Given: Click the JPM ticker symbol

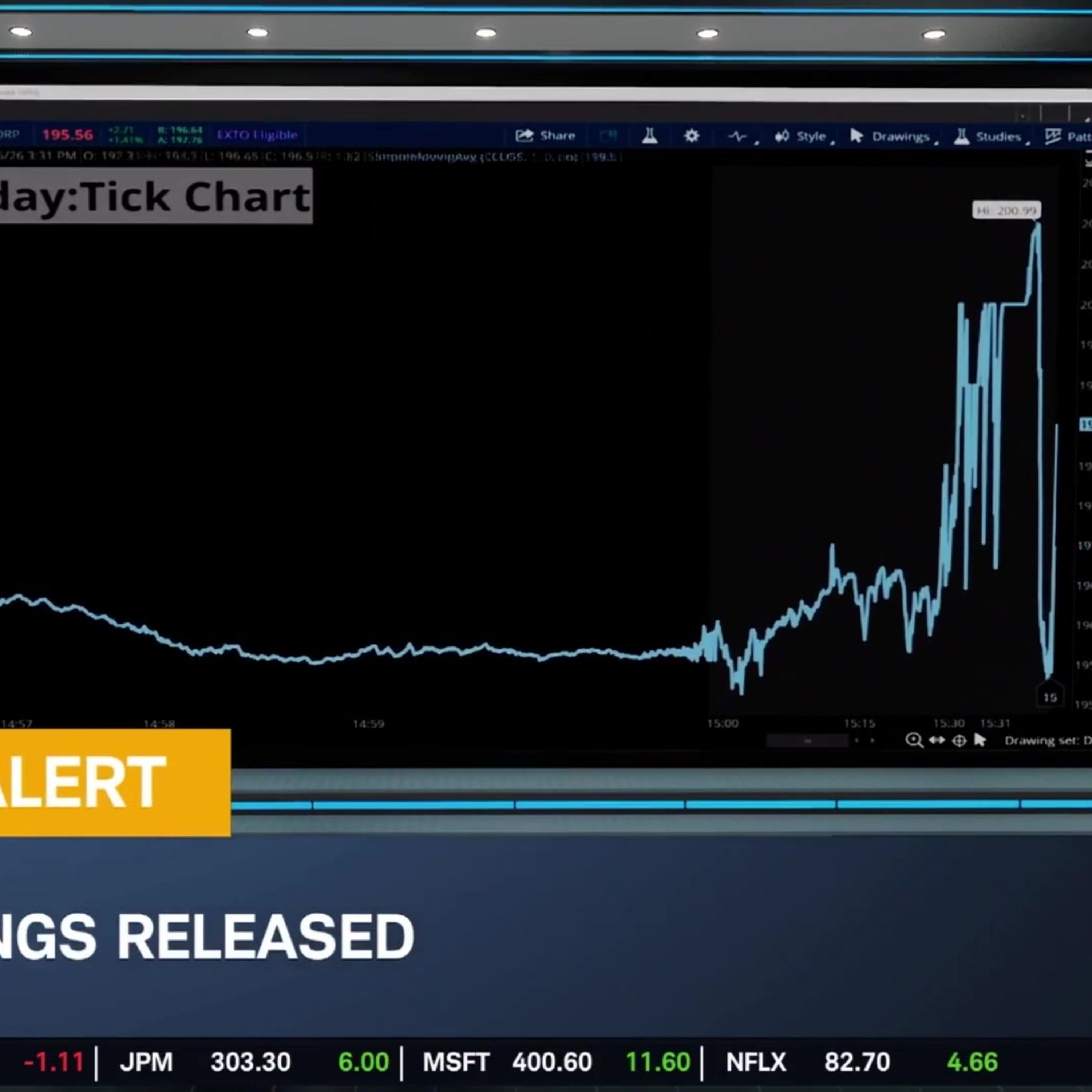Looking at the screenshot, I should (146, 1062).
